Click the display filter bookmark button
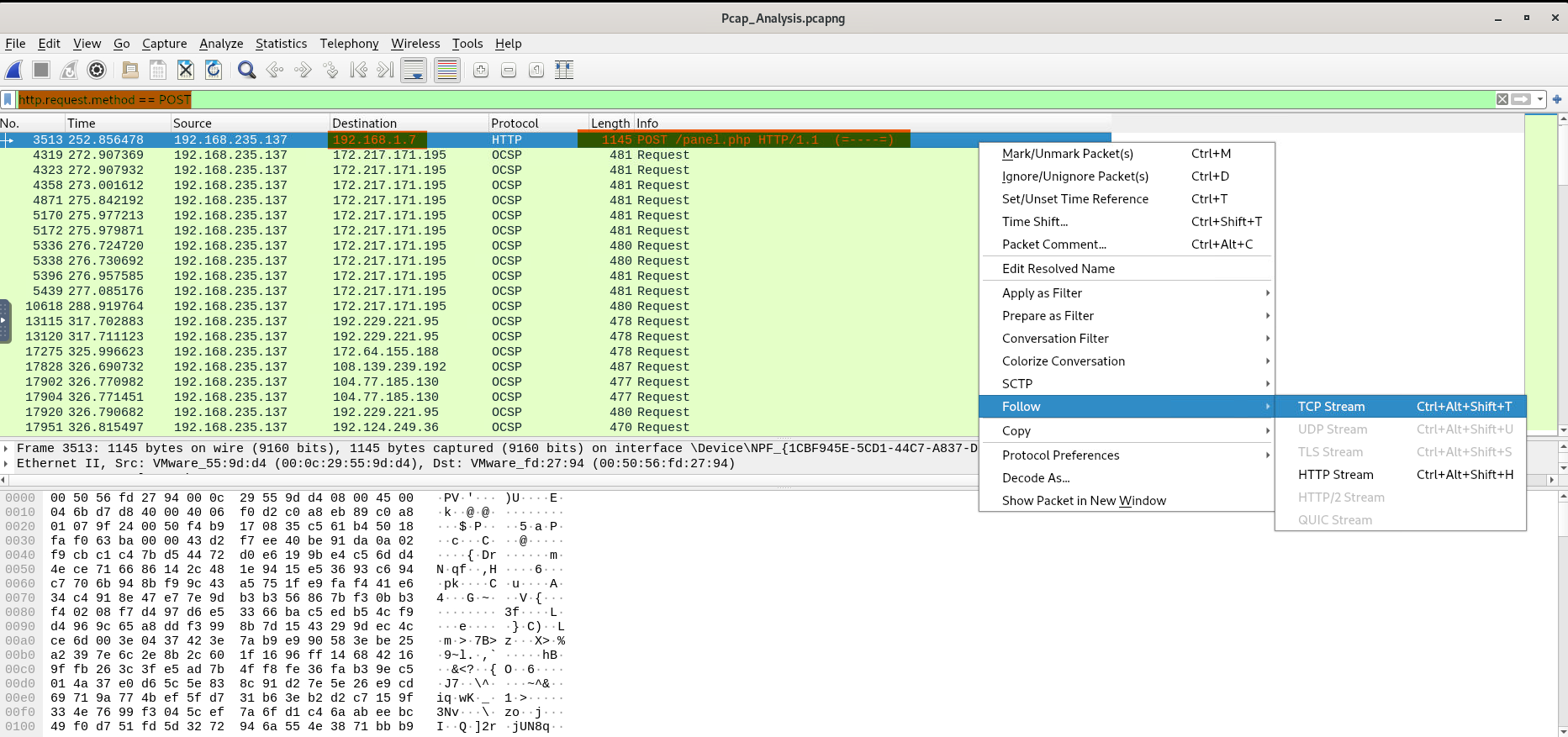 pos(8,100)
